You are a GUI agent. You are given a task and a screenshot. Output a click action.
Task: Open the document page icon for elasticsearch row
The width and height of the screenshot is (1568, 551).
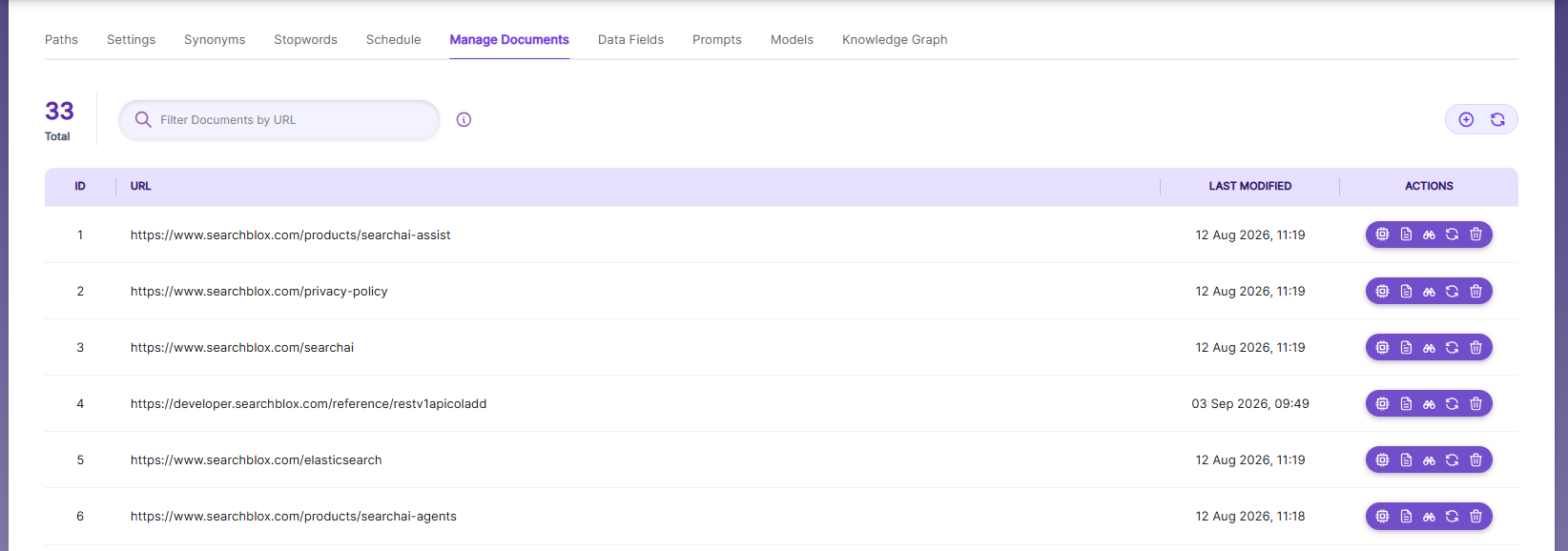(x=1406, y=459)
